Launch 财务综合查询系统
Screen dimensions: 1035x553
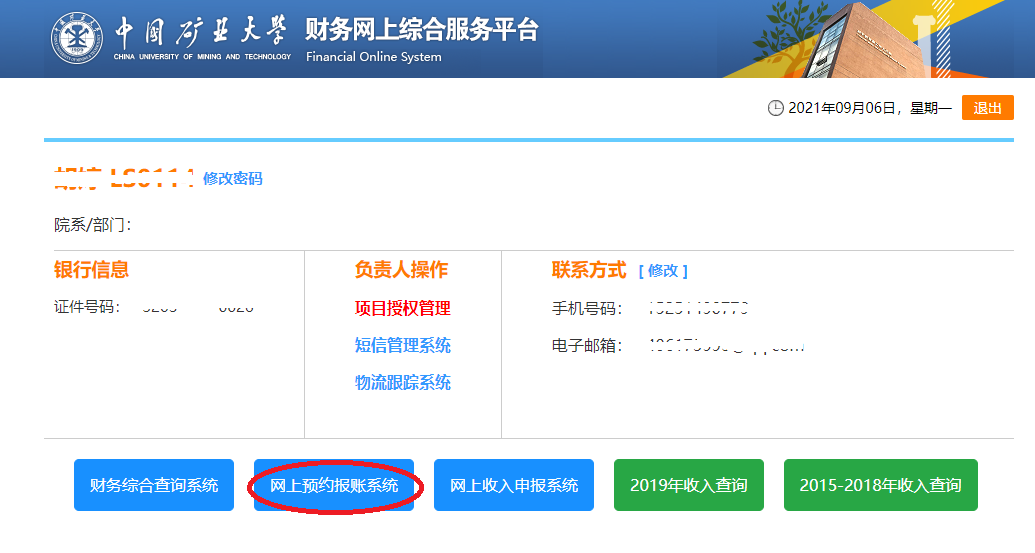click(x=154, y=485)
